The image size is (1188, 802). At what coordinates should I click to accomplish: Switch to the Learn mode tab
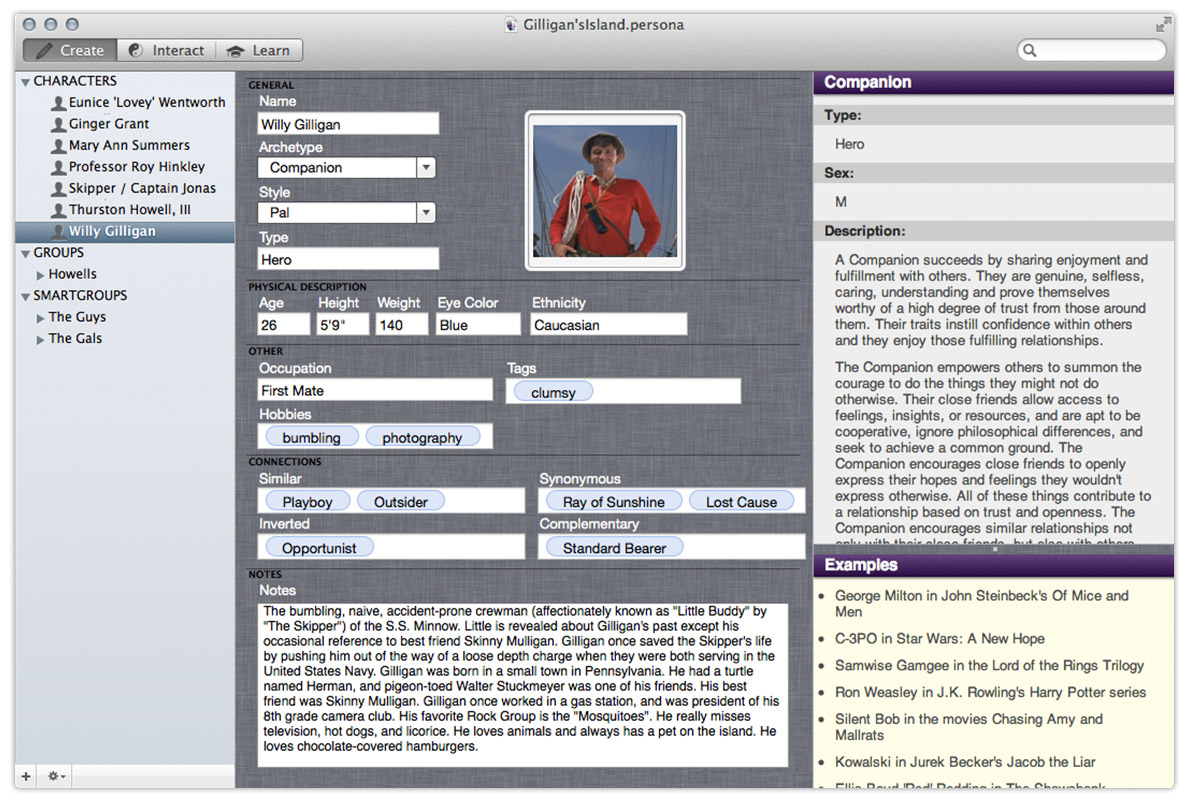tap(259, 50)
